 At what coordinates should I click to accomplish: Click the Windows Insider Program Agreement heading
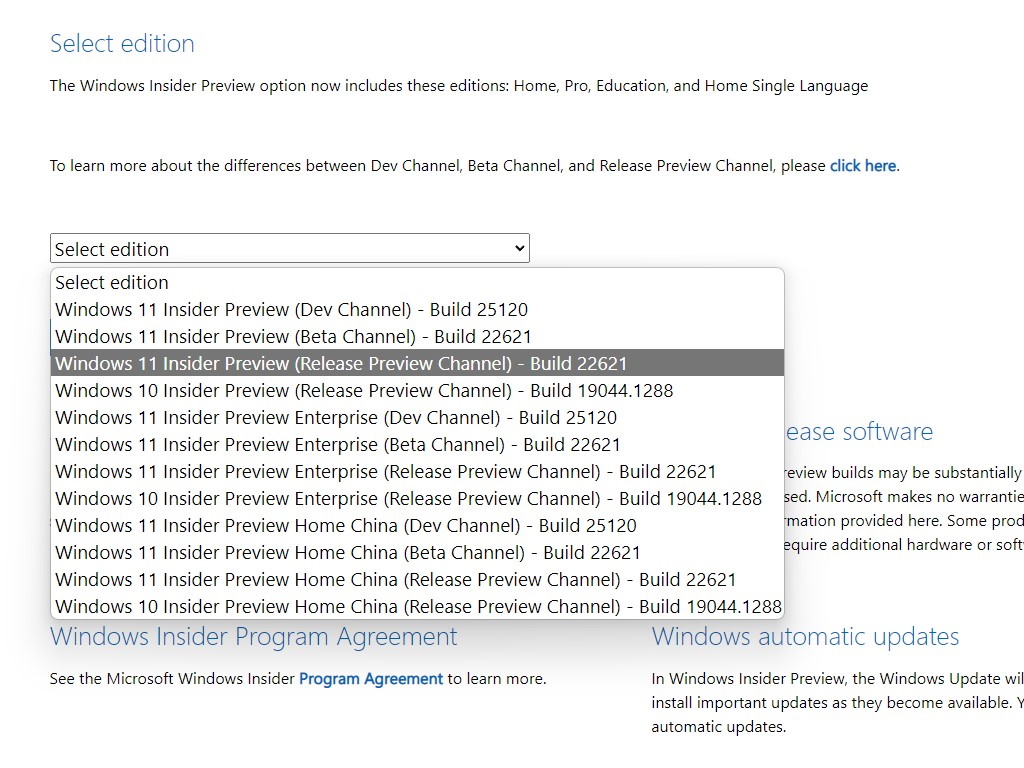pyautogui.click(x=253, y=636)
